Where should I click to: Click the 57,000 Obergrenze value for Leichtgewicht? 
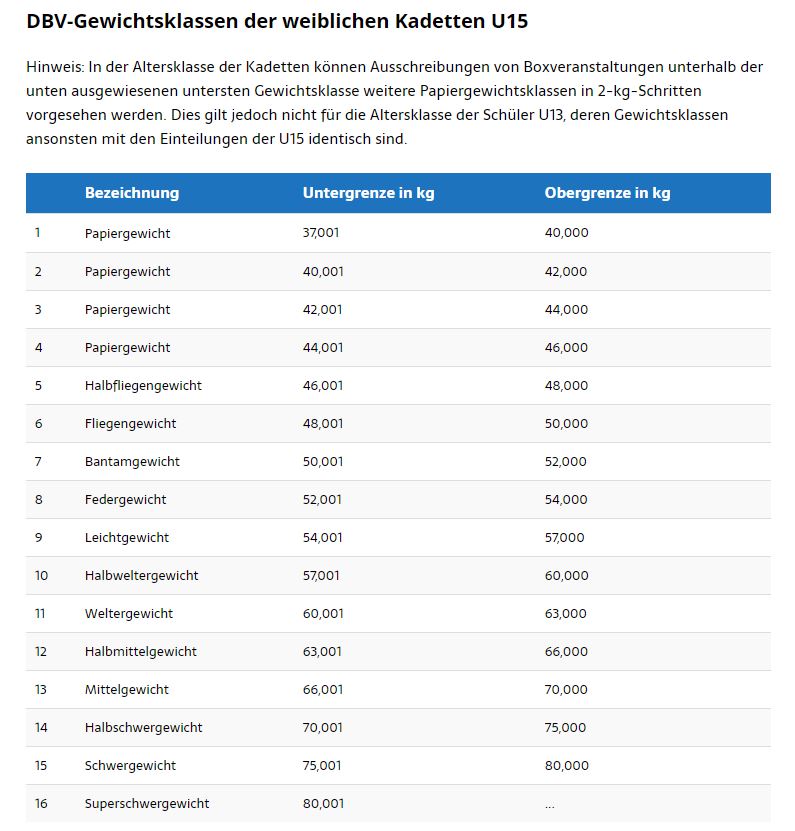click(564, 537)
